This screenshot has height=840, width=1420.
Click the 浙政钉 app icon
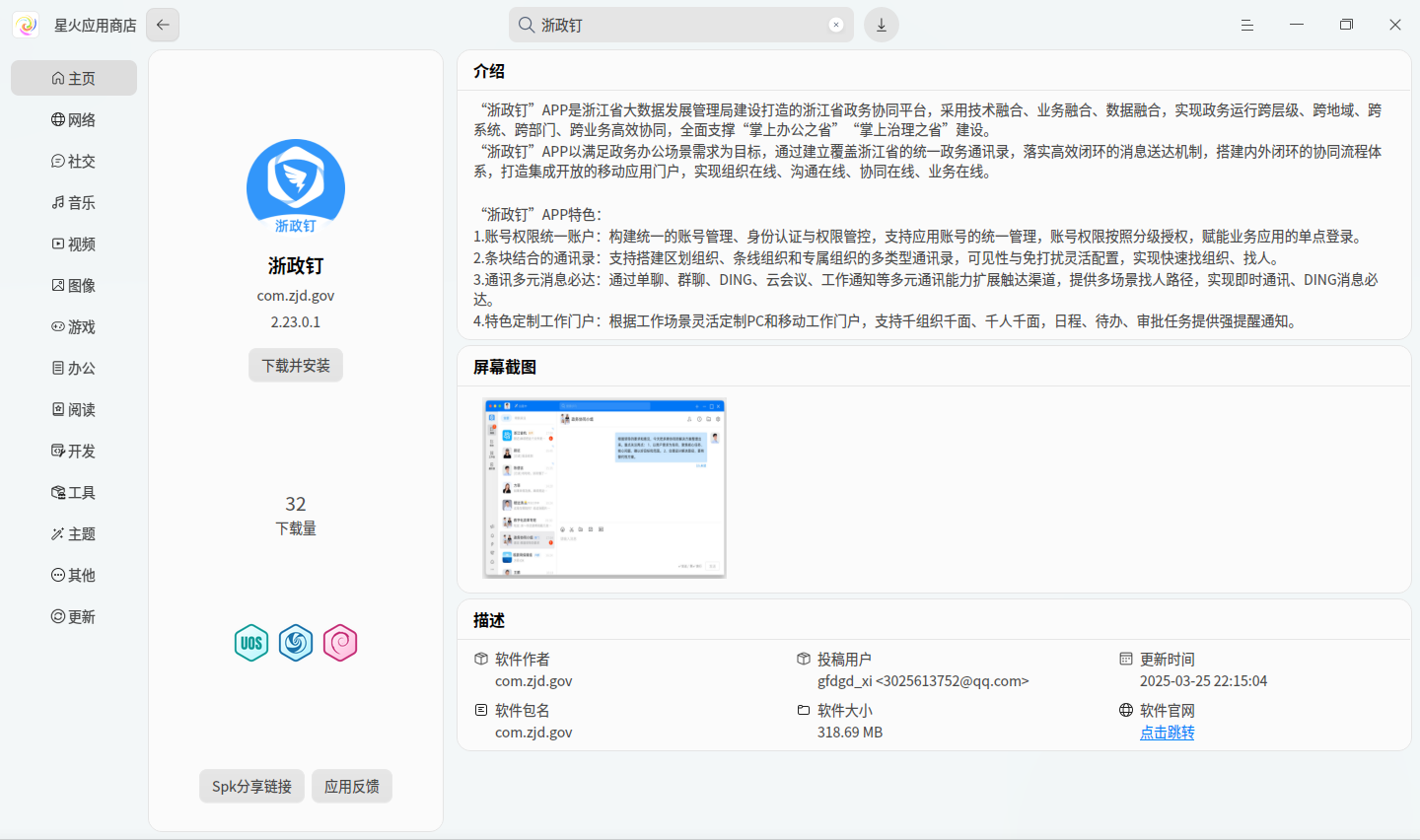(296, 186)
